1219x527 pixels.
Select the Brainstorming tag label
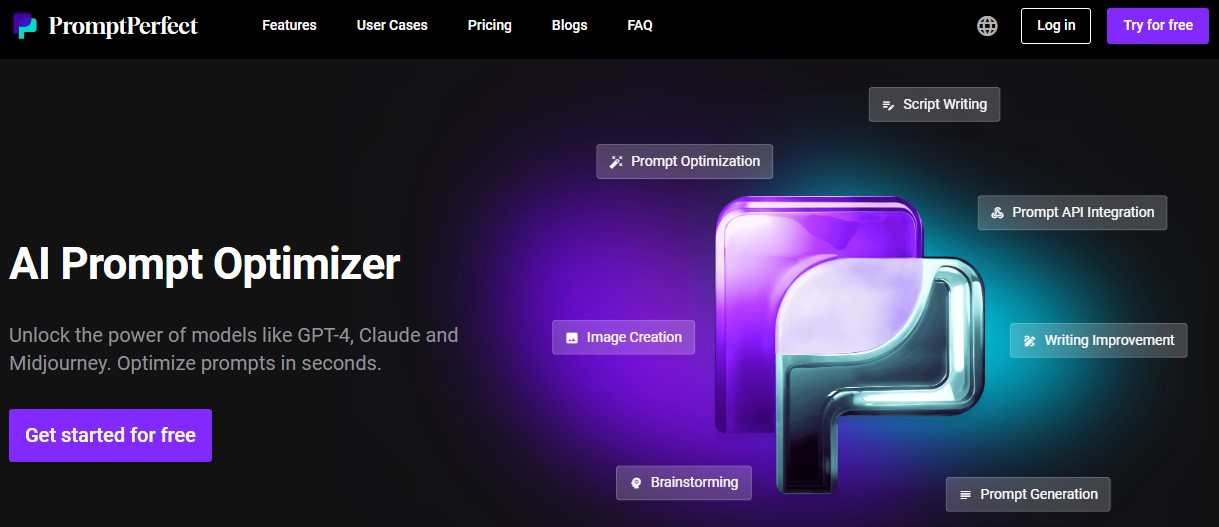click(694, 482)
